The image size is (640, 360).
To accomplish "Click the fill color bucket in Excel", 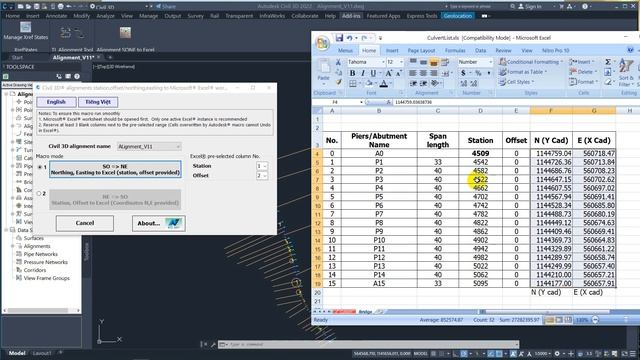I will coord(369,83).
